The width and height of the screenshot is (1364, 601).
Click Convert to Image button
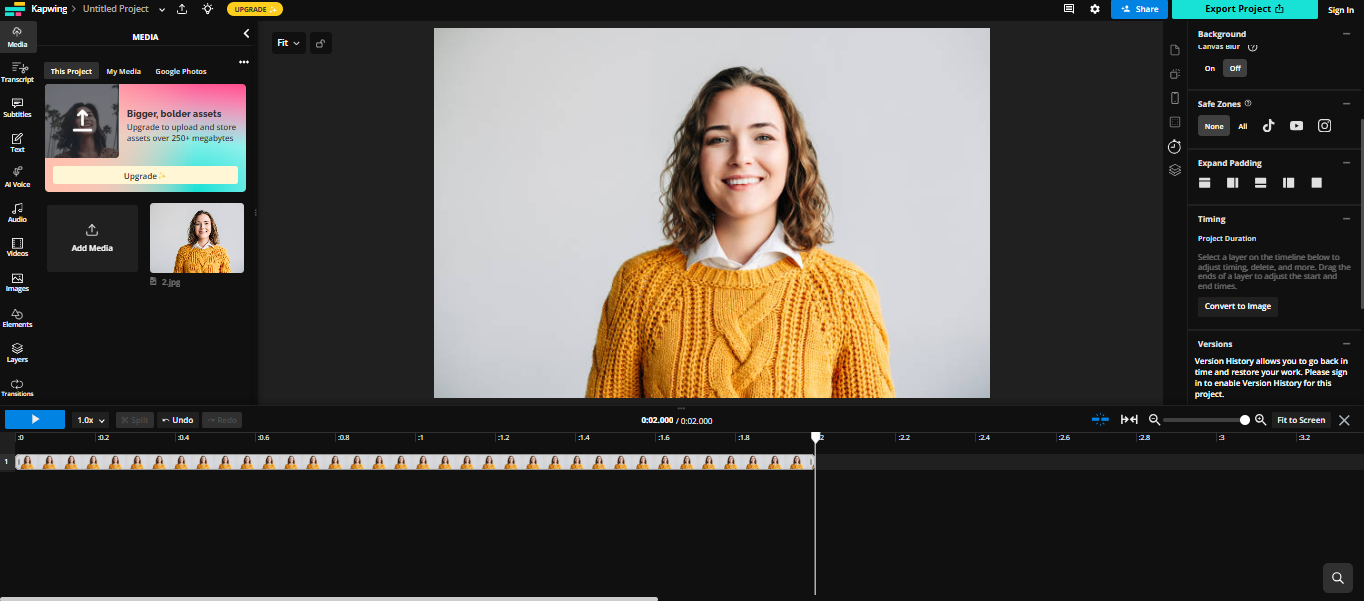click(1238, 306)
